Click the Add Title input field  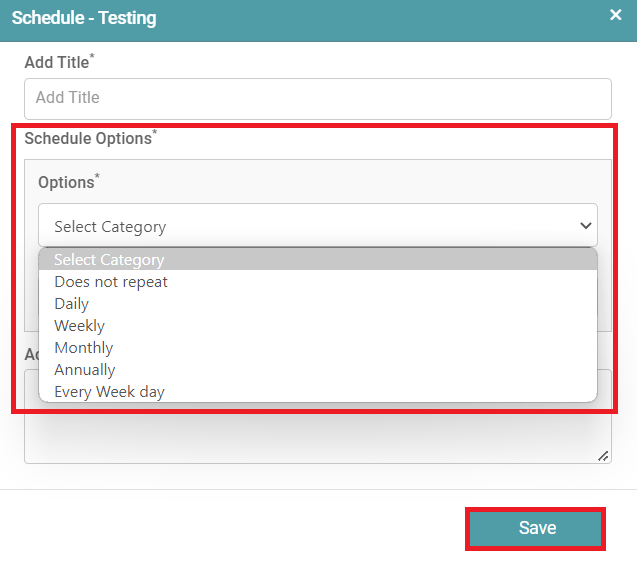point(317,98)
